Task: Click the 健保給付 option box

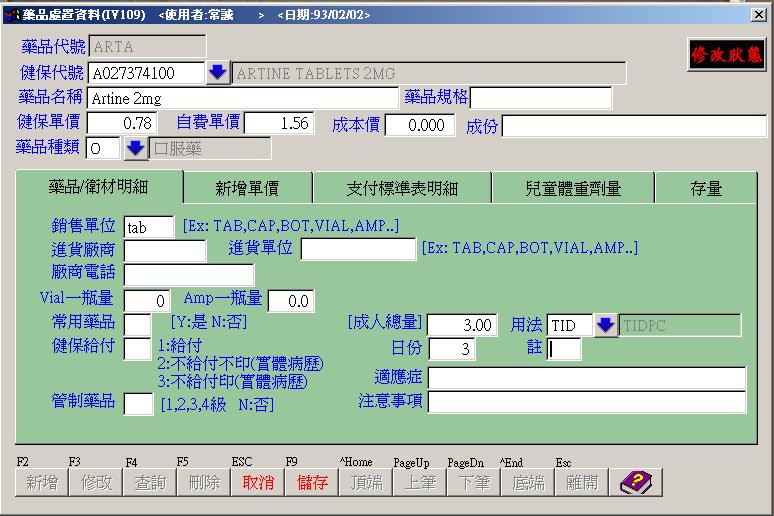Action: 138,348
